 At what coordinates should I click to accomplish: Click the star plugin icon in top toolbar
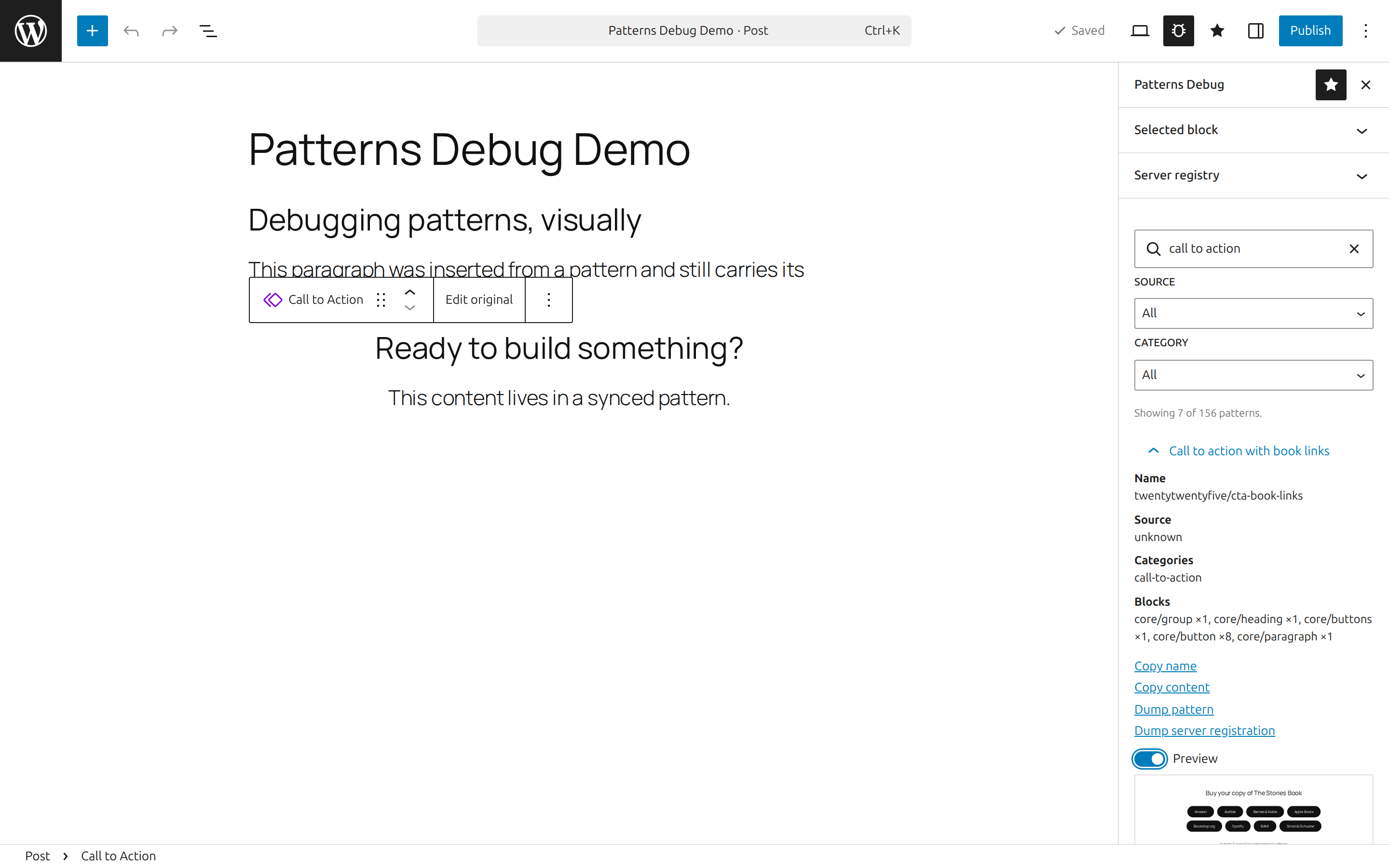(x=1217, y=30)
